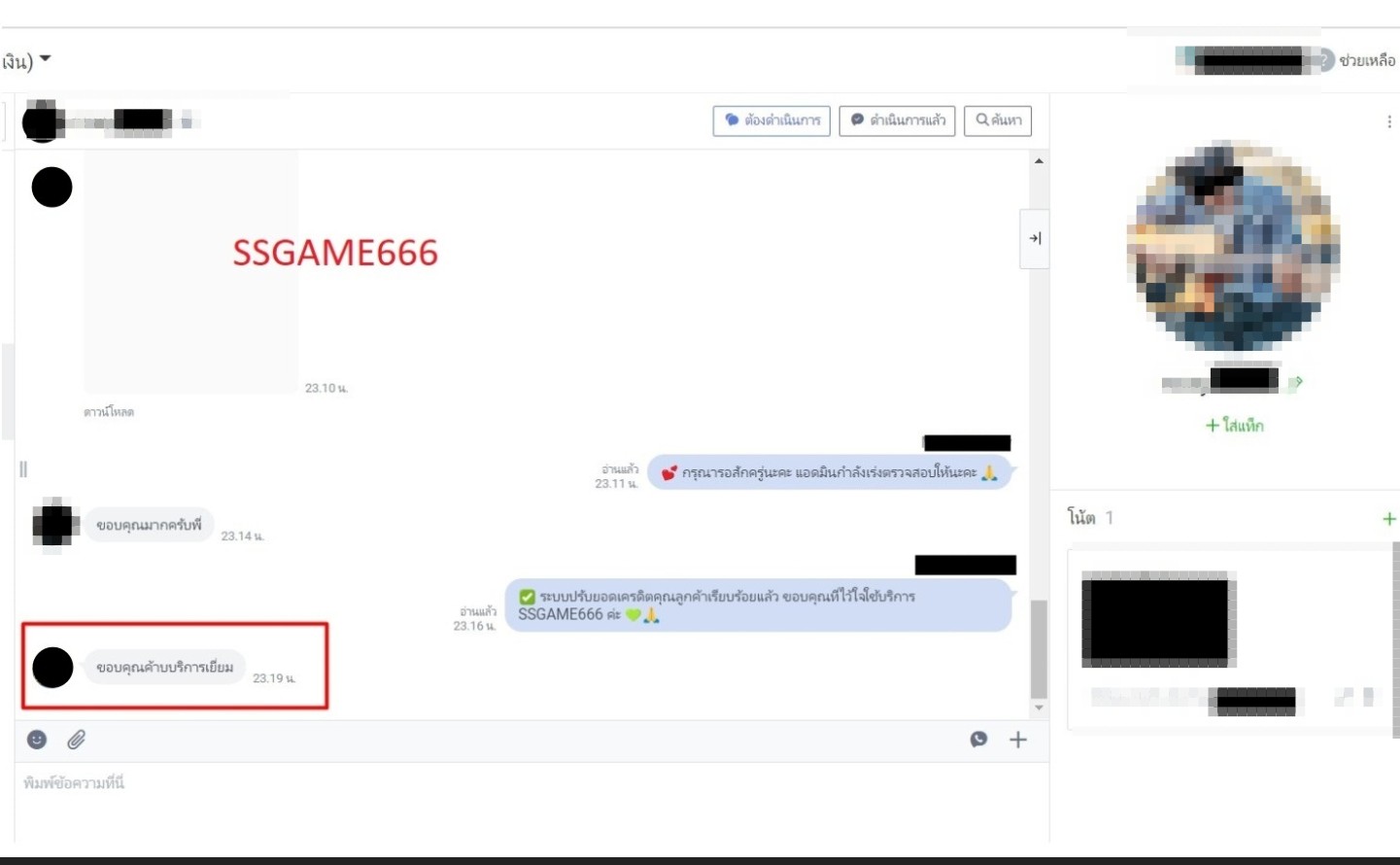Click the plus icon beside saved replies

[x=1018, y=740]
